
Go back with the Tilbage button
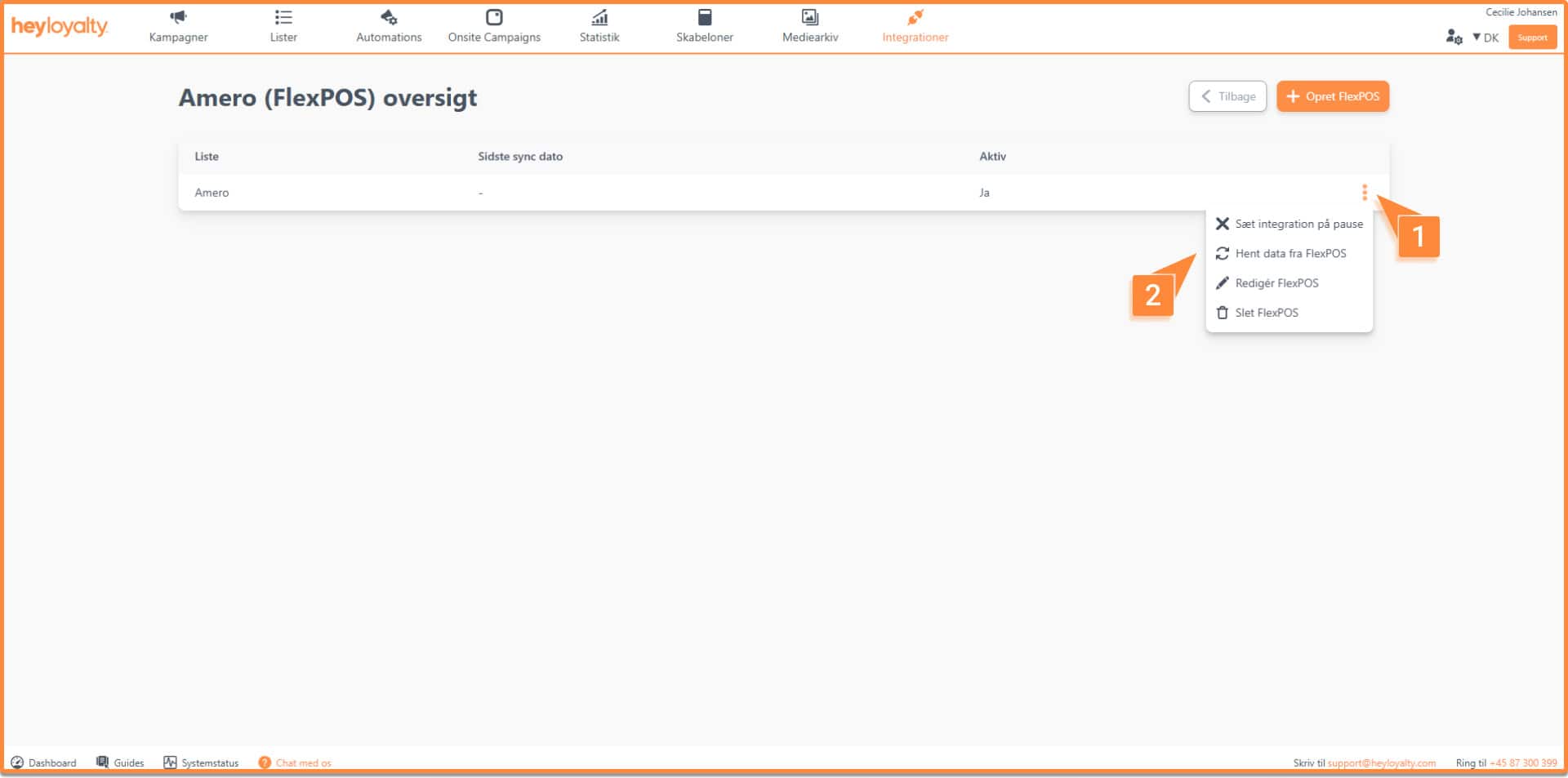(1227, 96)
